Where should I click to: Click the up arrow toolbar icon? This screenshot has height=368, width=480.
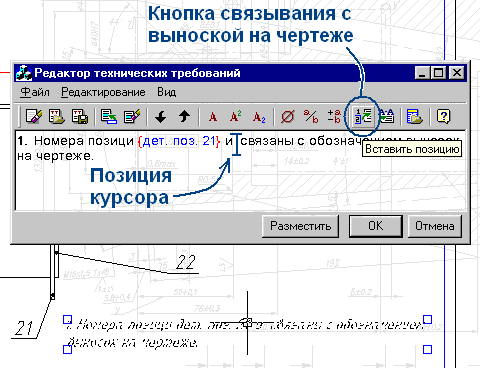[184, 117]
